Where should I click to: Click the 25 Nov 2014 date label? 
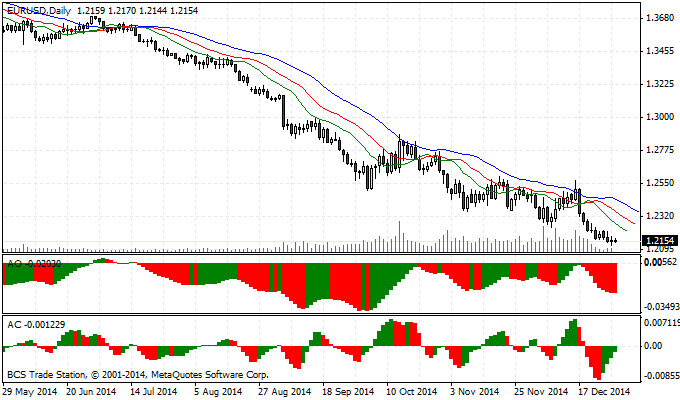541,392
